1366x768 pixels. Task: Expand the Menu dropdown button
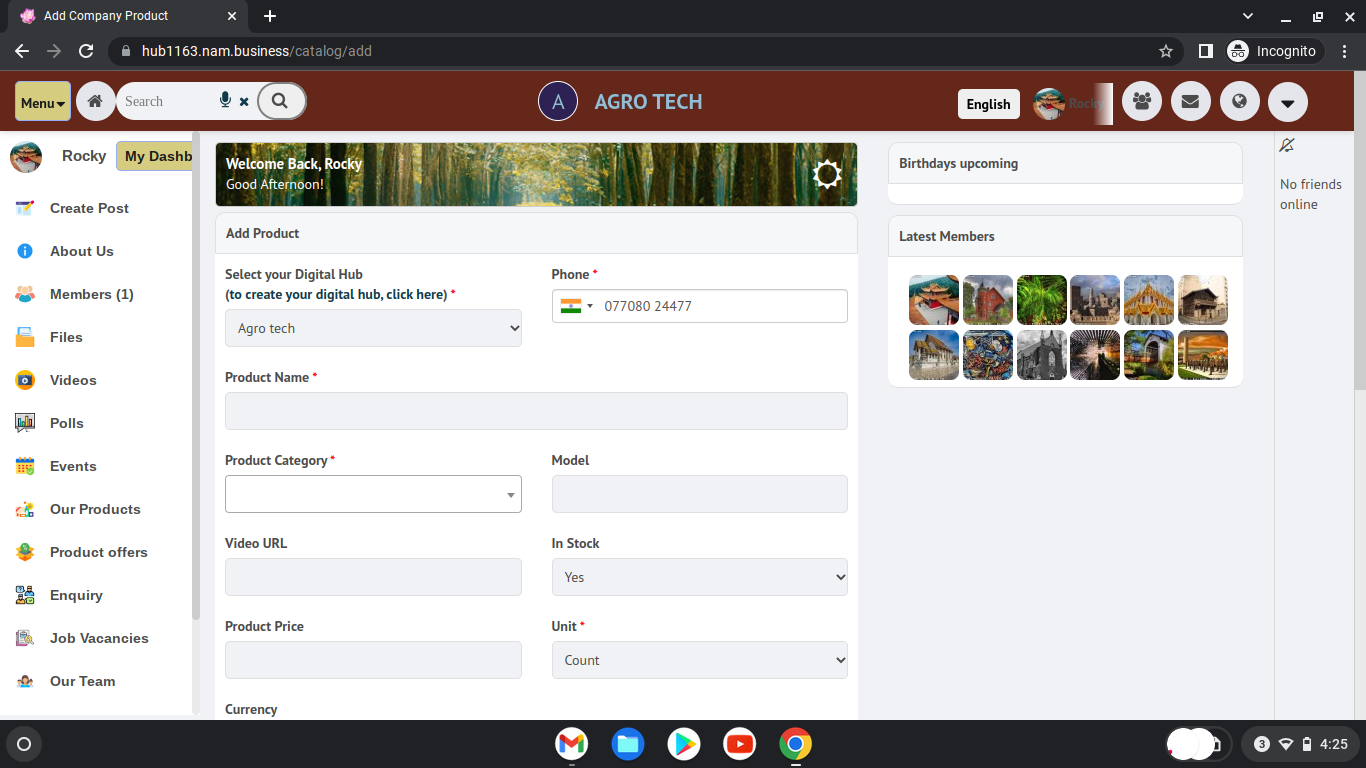(43, 102)
